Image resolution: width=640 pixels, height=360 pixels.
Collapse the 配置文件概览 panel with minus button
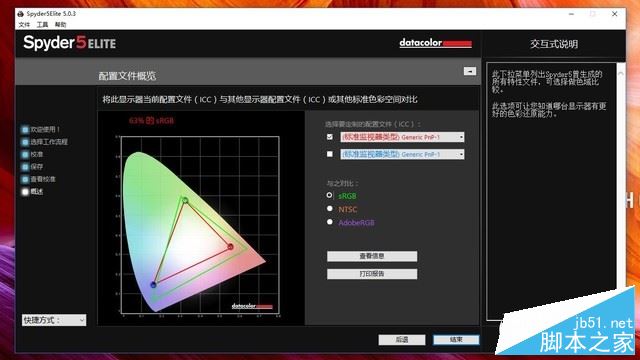click(x=470, y=71)
